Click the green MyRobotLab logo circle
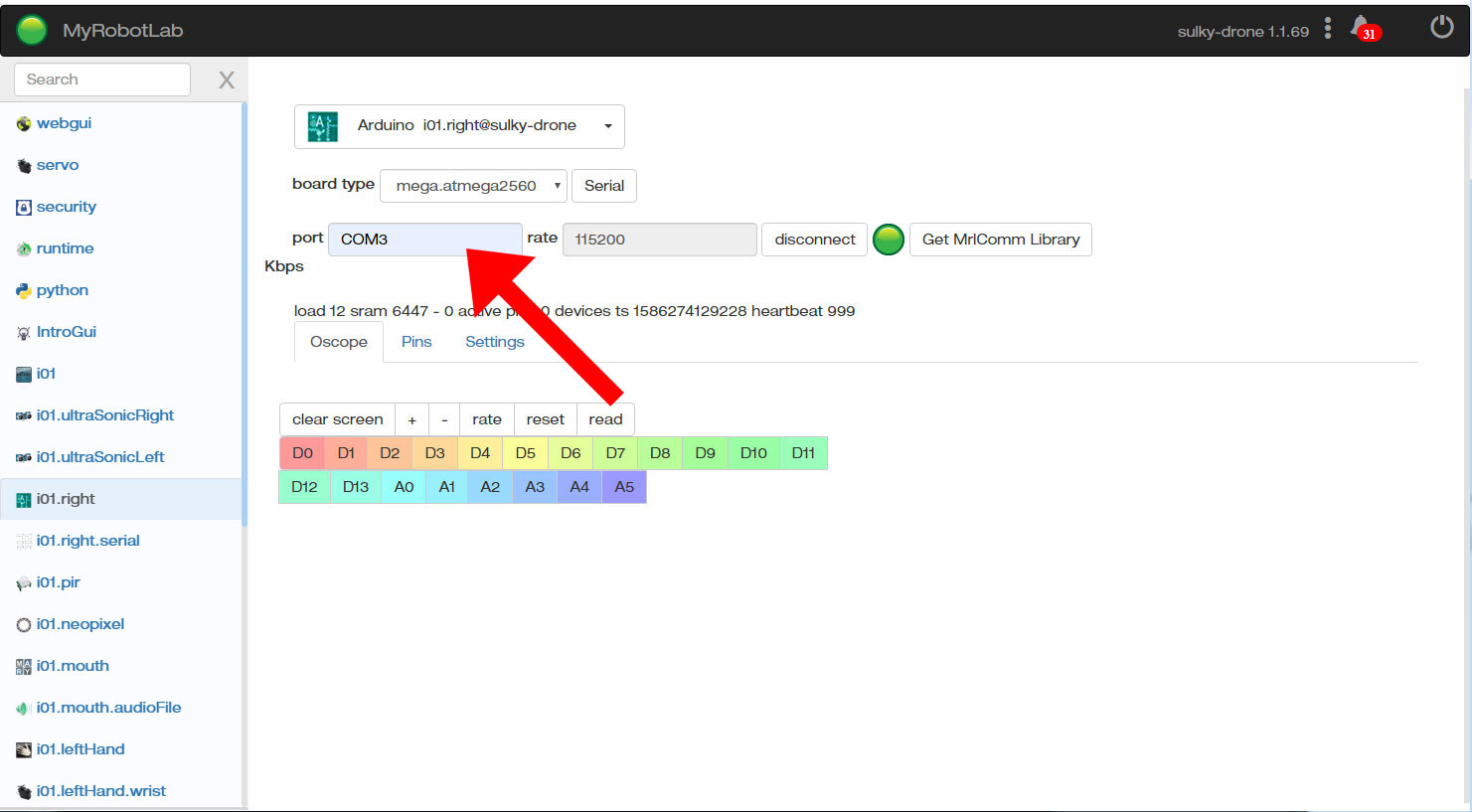The width and height of the screenshot is (1472, 812). [x=32, y=30]
